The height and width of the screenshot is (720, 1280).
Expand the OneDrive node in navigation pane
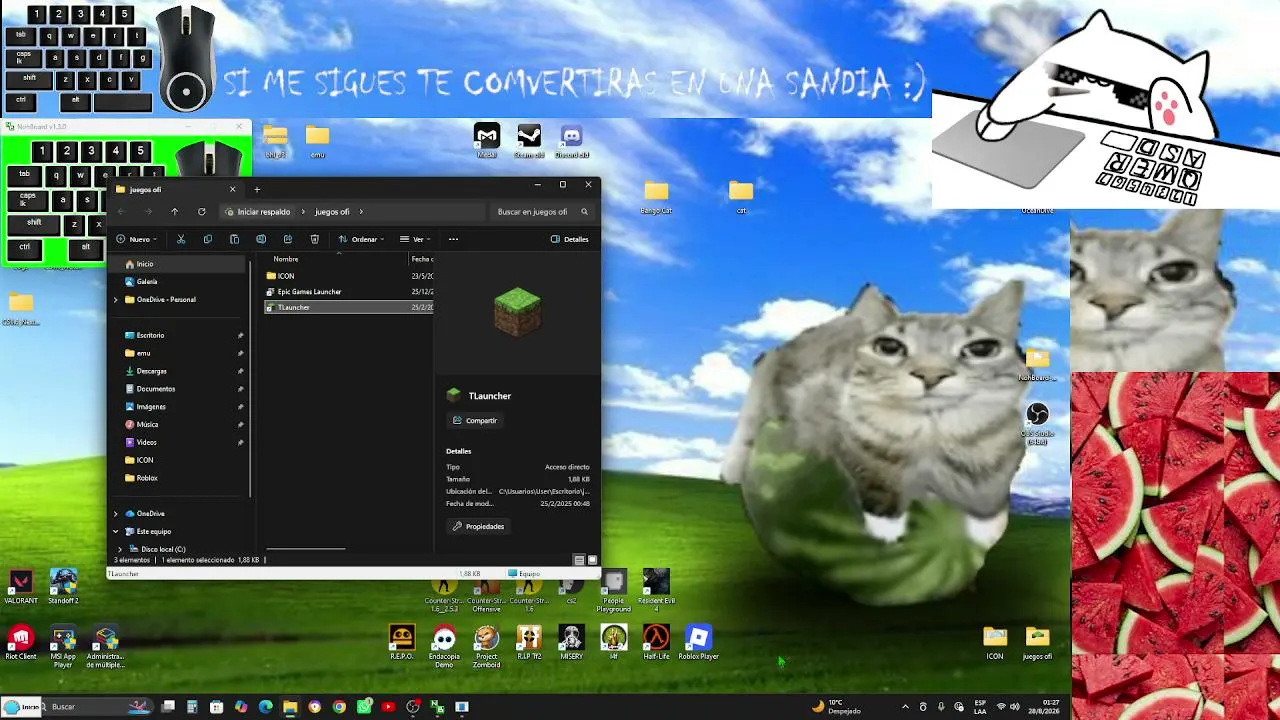[x=115, y=514]
